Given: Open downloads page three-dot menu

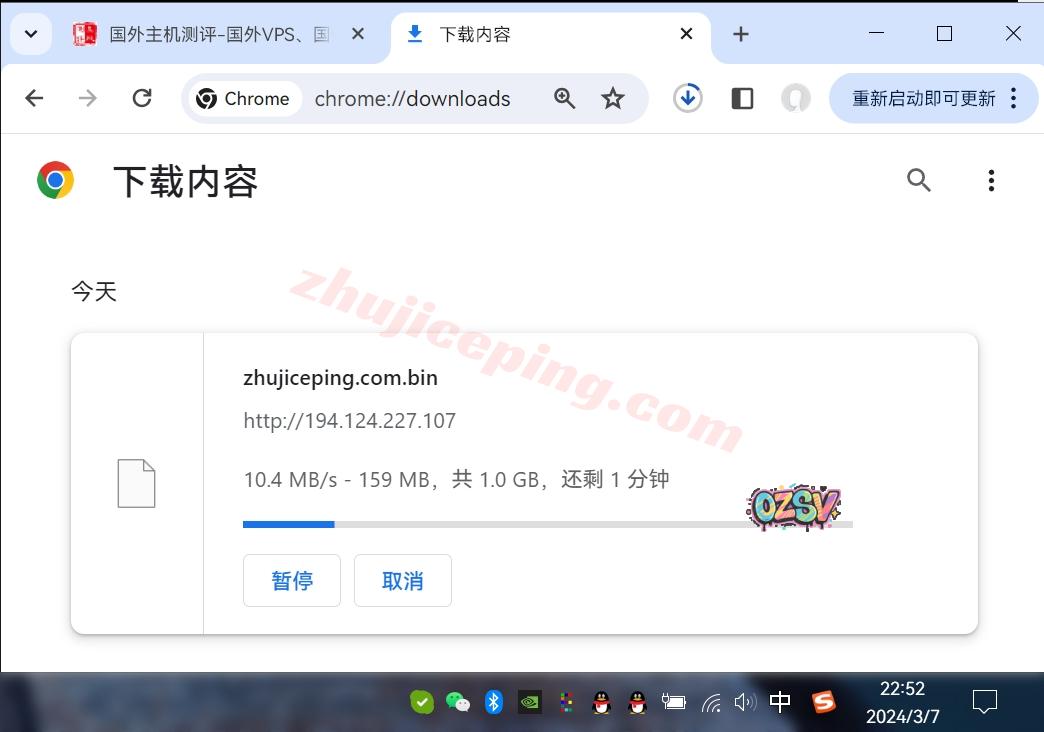Looking at the screenshot, I should point(991,180).
